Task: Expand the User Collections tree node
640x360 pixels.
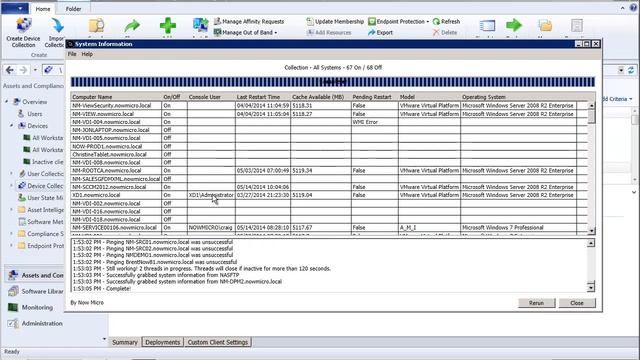Action: click(11, 173)
